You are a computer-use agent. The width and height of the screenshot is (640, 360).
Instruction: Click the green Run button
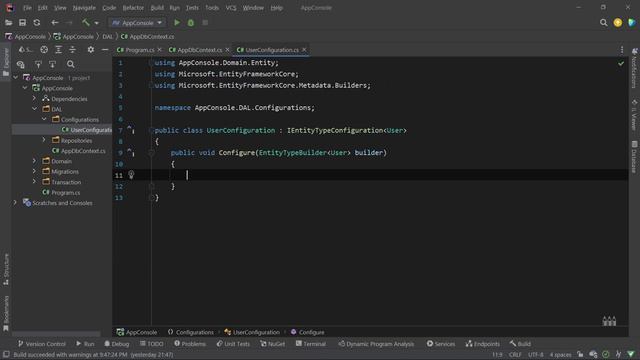177,23
